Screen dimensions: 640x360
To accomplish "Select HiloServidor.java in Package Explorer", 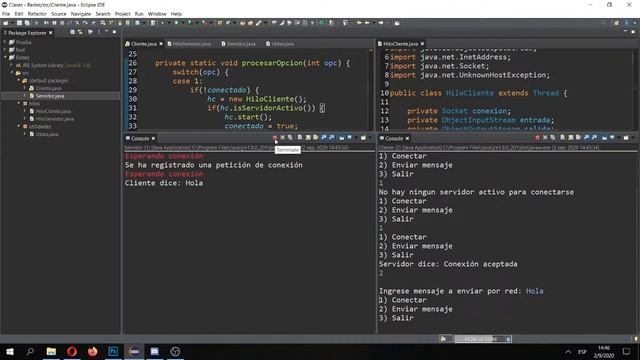I will pos(54,119).
